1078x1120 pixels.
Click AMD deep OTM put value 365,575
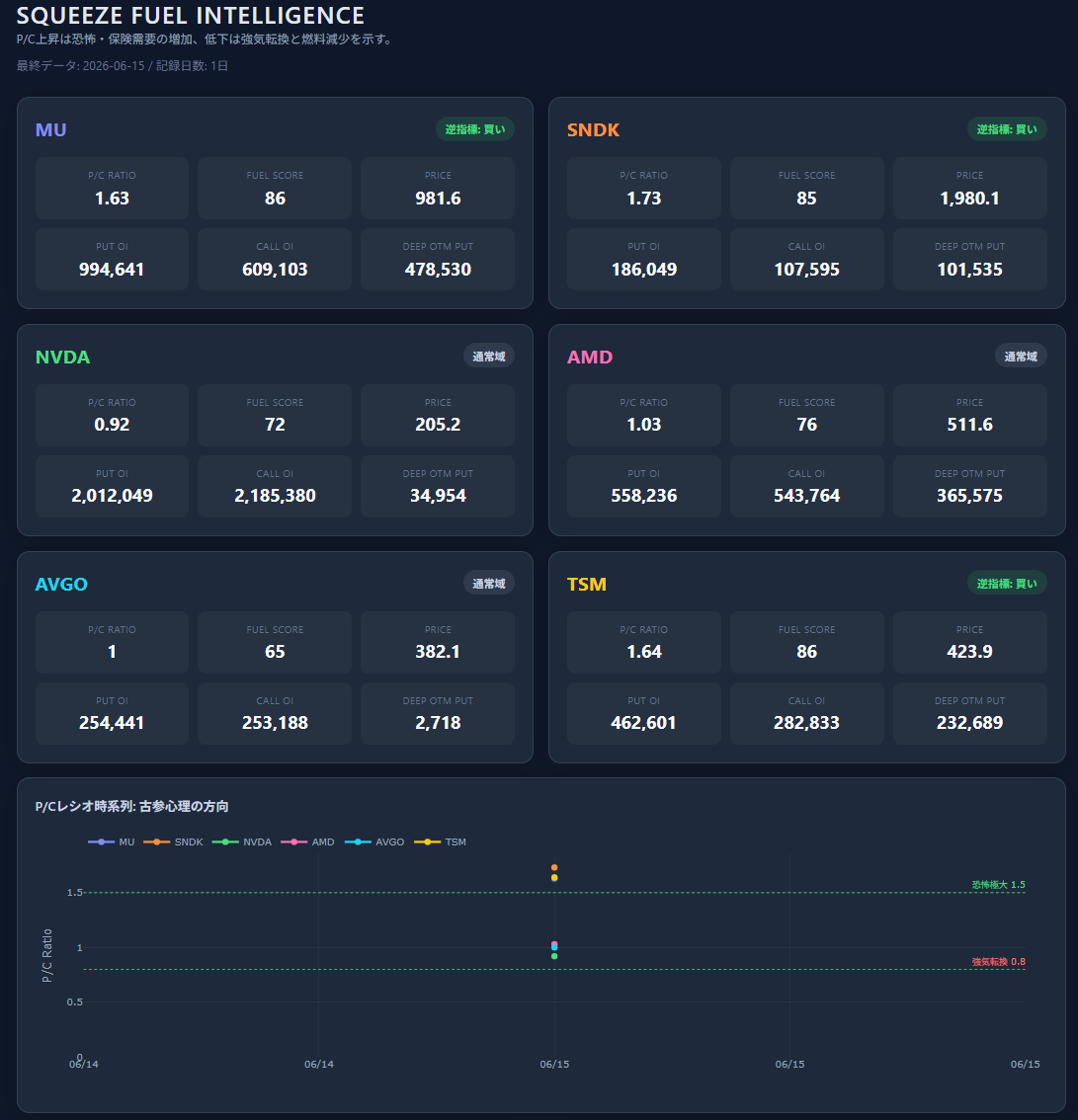click(969, 496)
